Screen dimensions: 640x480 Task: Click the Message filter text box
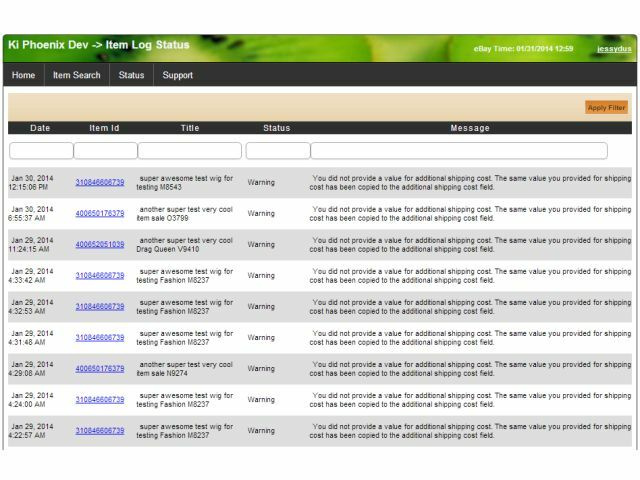[458, 151]
